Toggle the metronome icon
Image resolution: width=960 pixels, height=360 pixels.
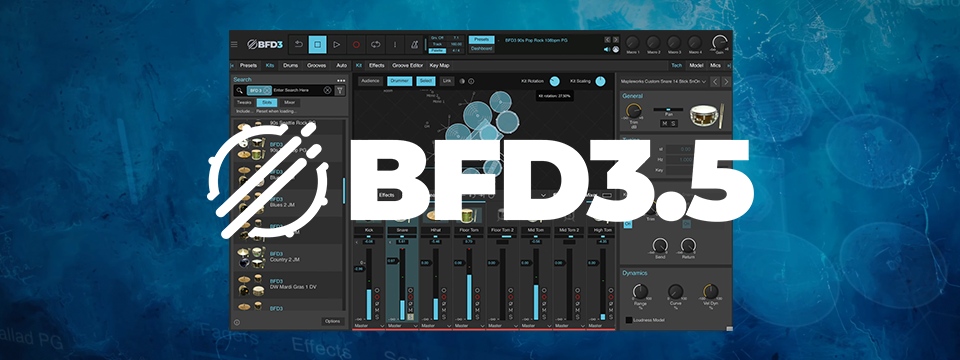pyautogui.click(x=414, y=44)
